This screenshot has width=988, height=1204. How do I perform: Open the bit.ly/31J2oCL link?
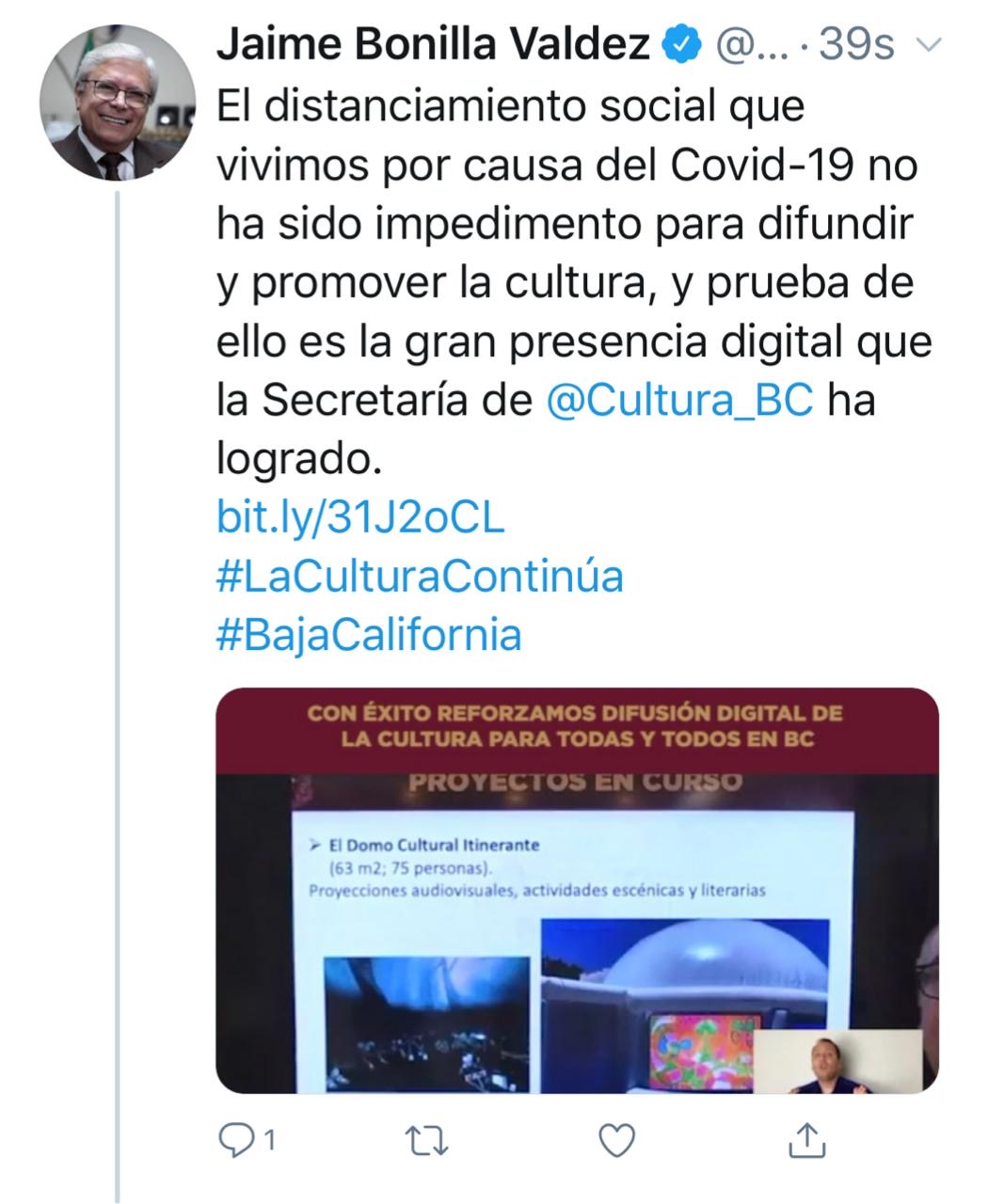click(x=360, y=517)
